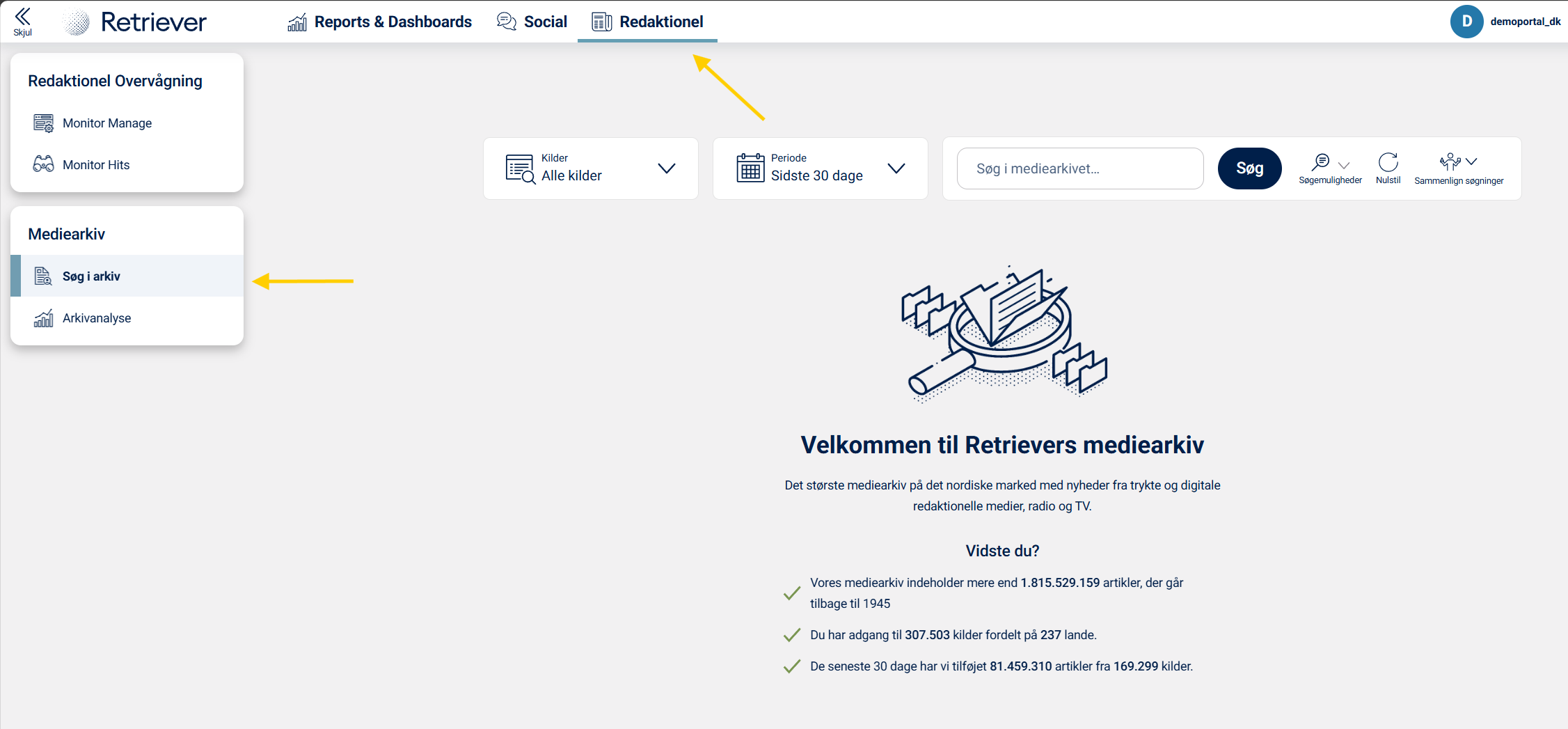Screen dimensions: 1568x729
Task: Open the Arkivanalyse sidebar link
Action: tap(97, 318)
